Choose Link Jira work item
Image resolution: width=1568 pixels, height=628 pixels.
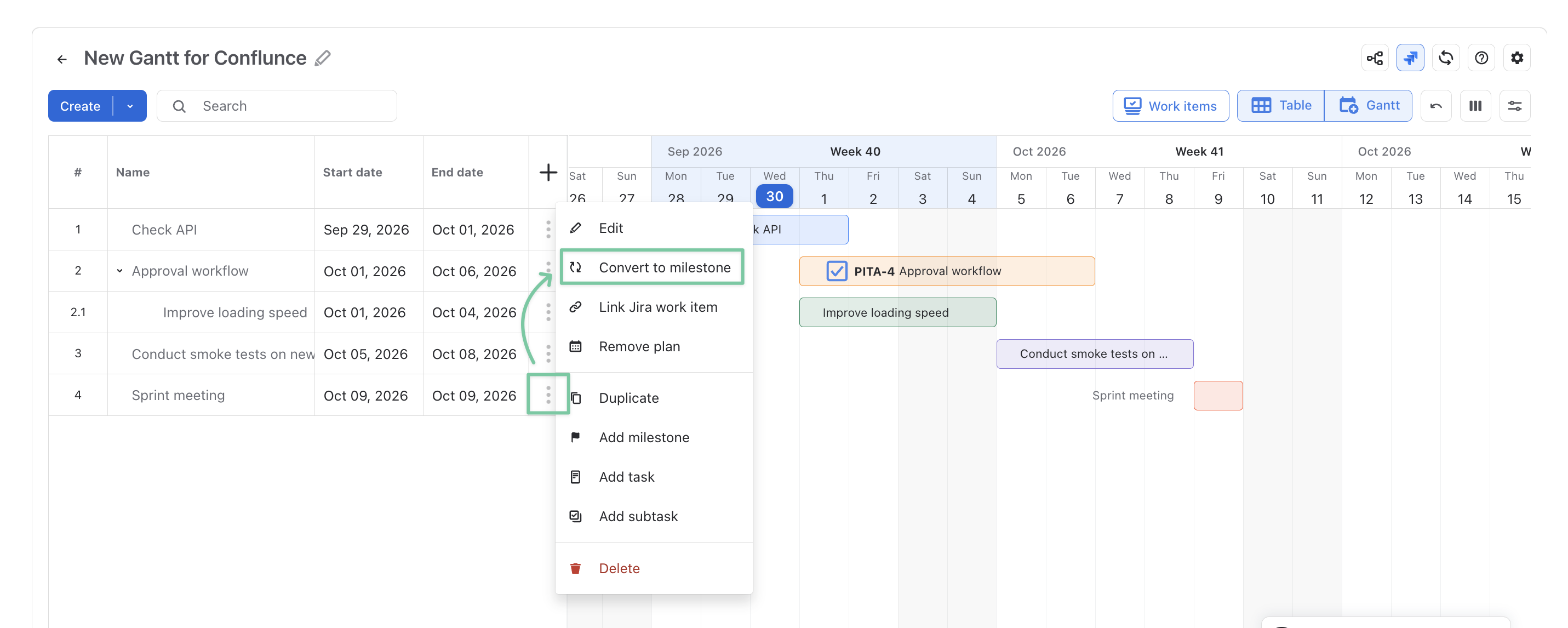tap(654, 307)
